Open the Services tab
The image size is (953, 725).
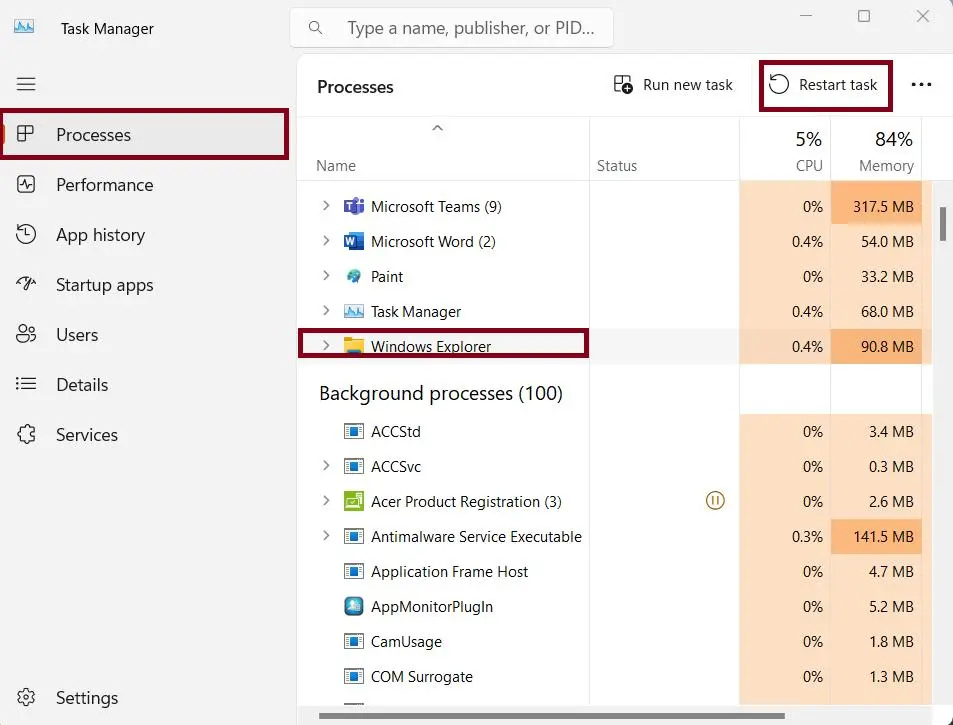[145, 435]
